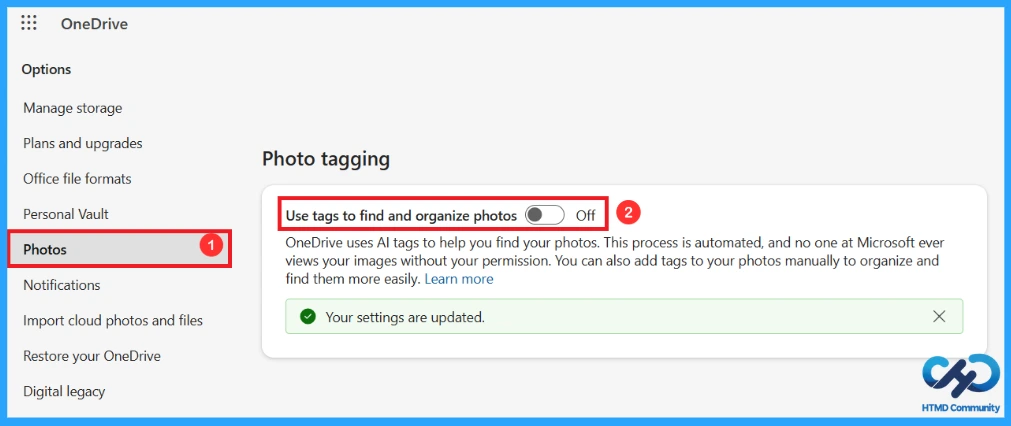1011x426 pixels.
Task: Open Digital legacy settings
Action: [x=64, y=391]
